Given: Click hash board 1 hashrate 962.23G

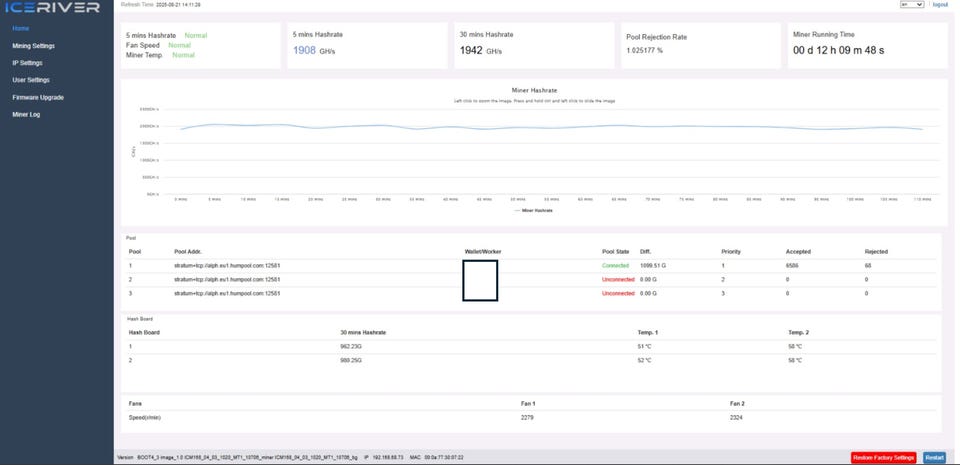Looking at the screenshot, I should click(x=351, y=346).
